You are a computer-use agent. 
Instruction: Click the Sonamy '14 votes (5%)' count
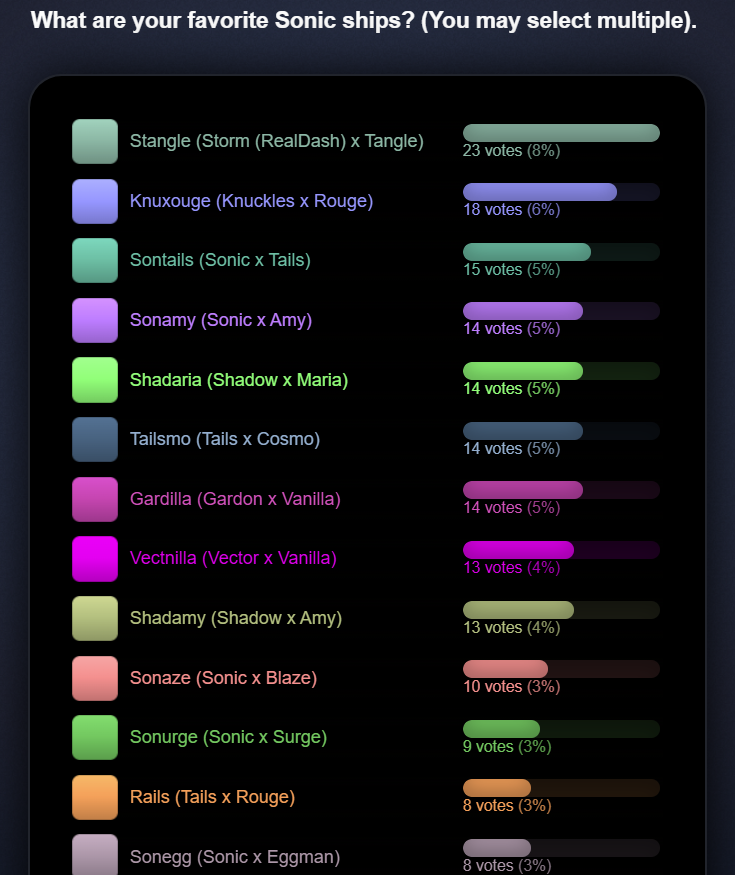[x=512, y=329]
